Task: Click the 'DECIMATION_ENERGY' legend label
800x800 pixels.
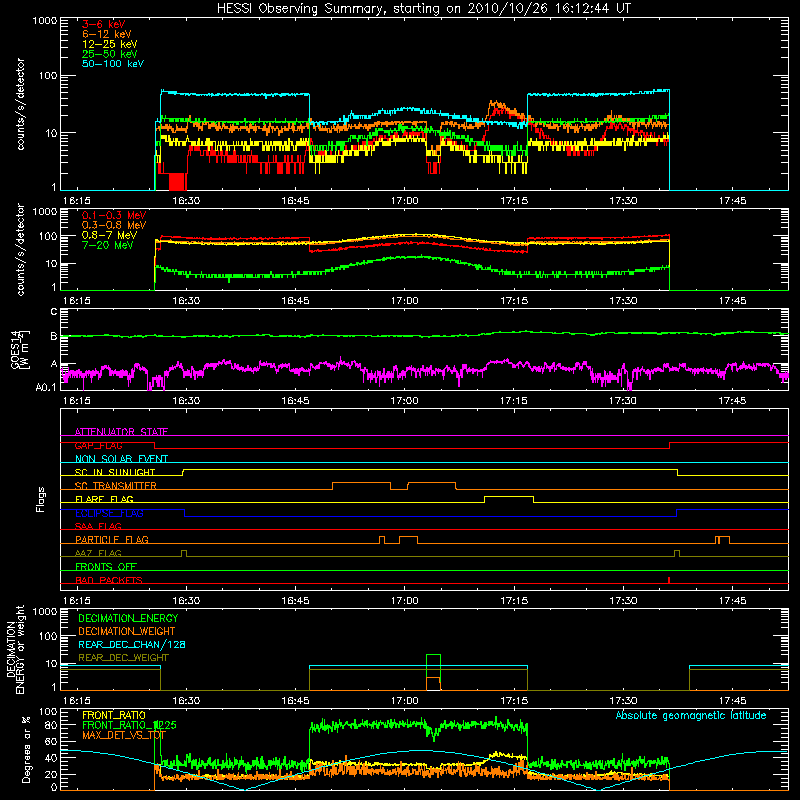Action: click(128, 618)
